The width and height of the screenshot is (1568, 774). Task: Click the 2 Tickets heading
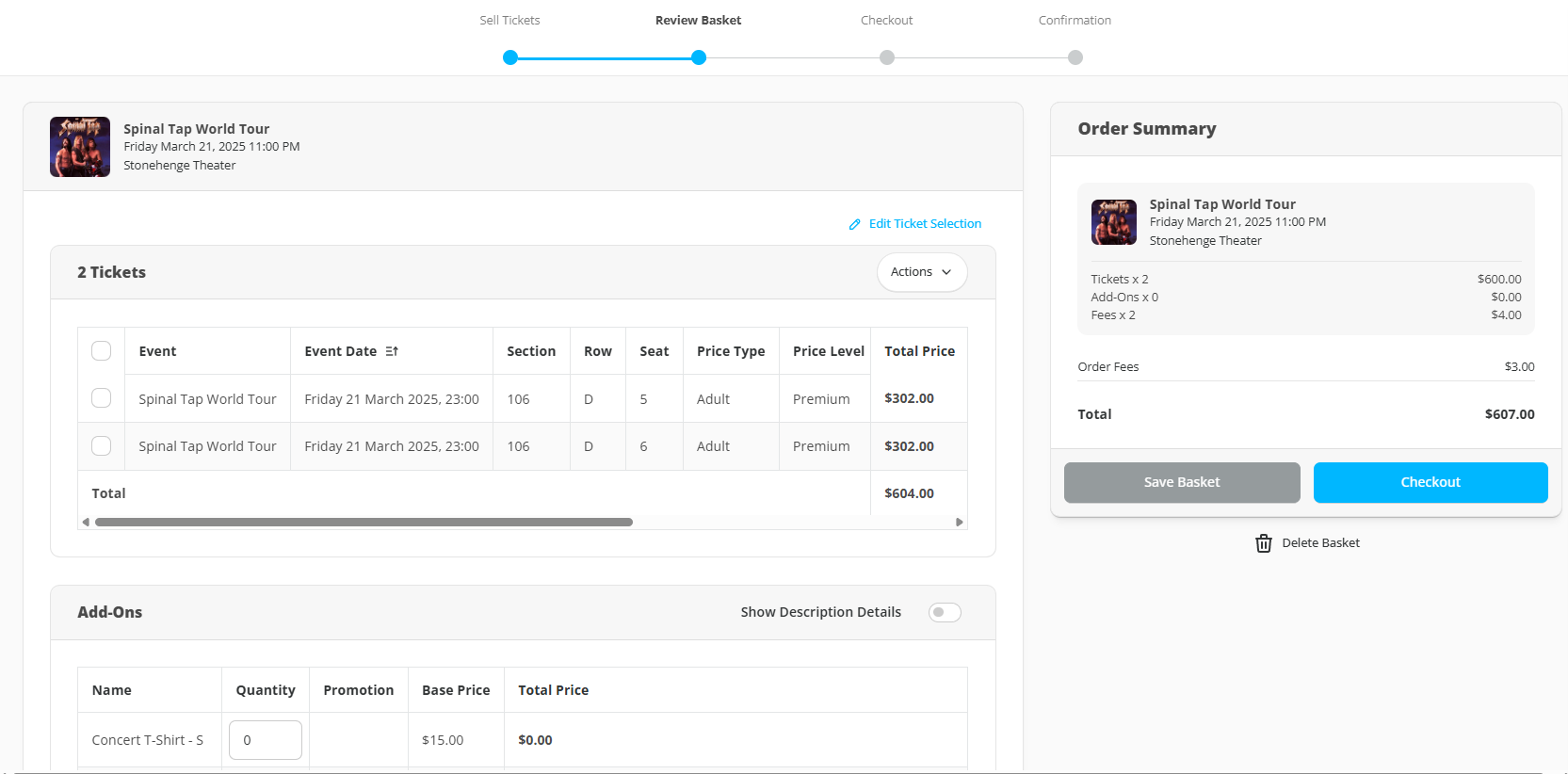tap(112, 272)
